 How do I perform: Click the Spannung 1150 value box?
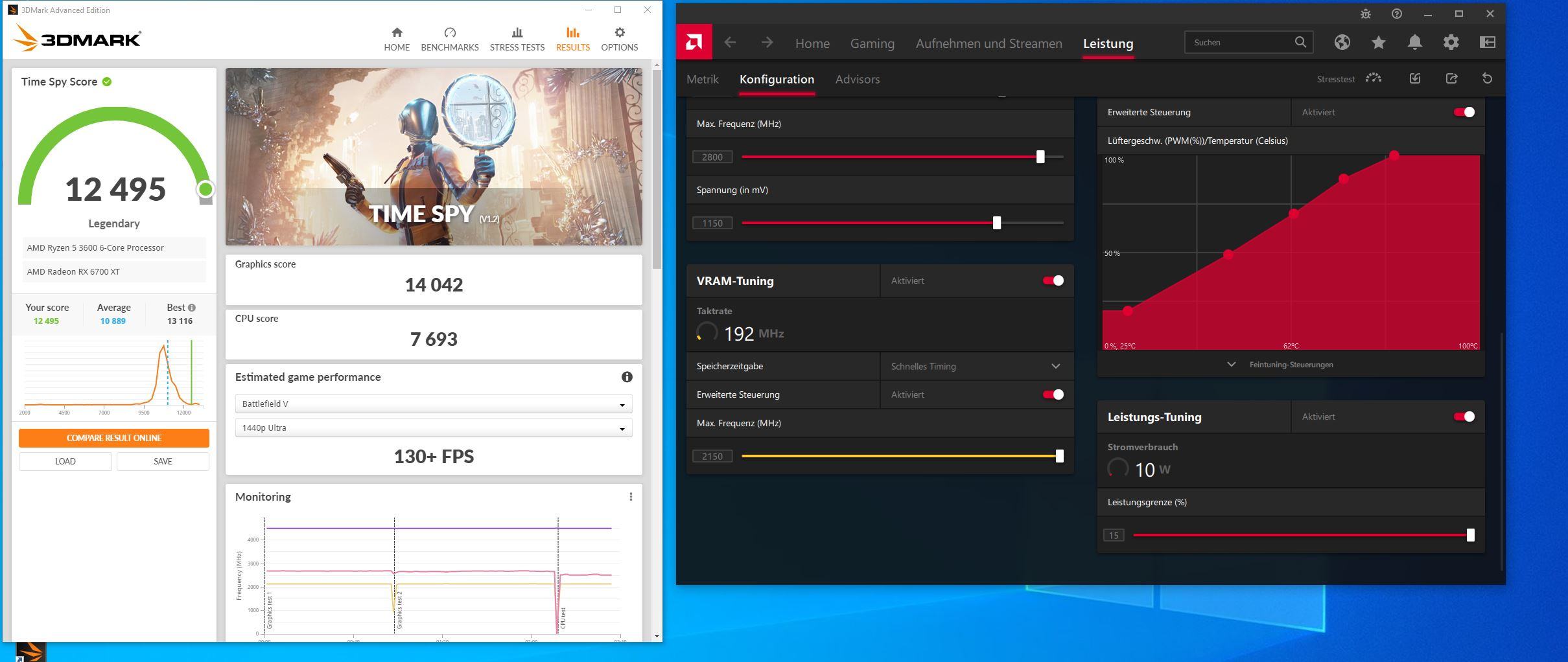(712, 223)
